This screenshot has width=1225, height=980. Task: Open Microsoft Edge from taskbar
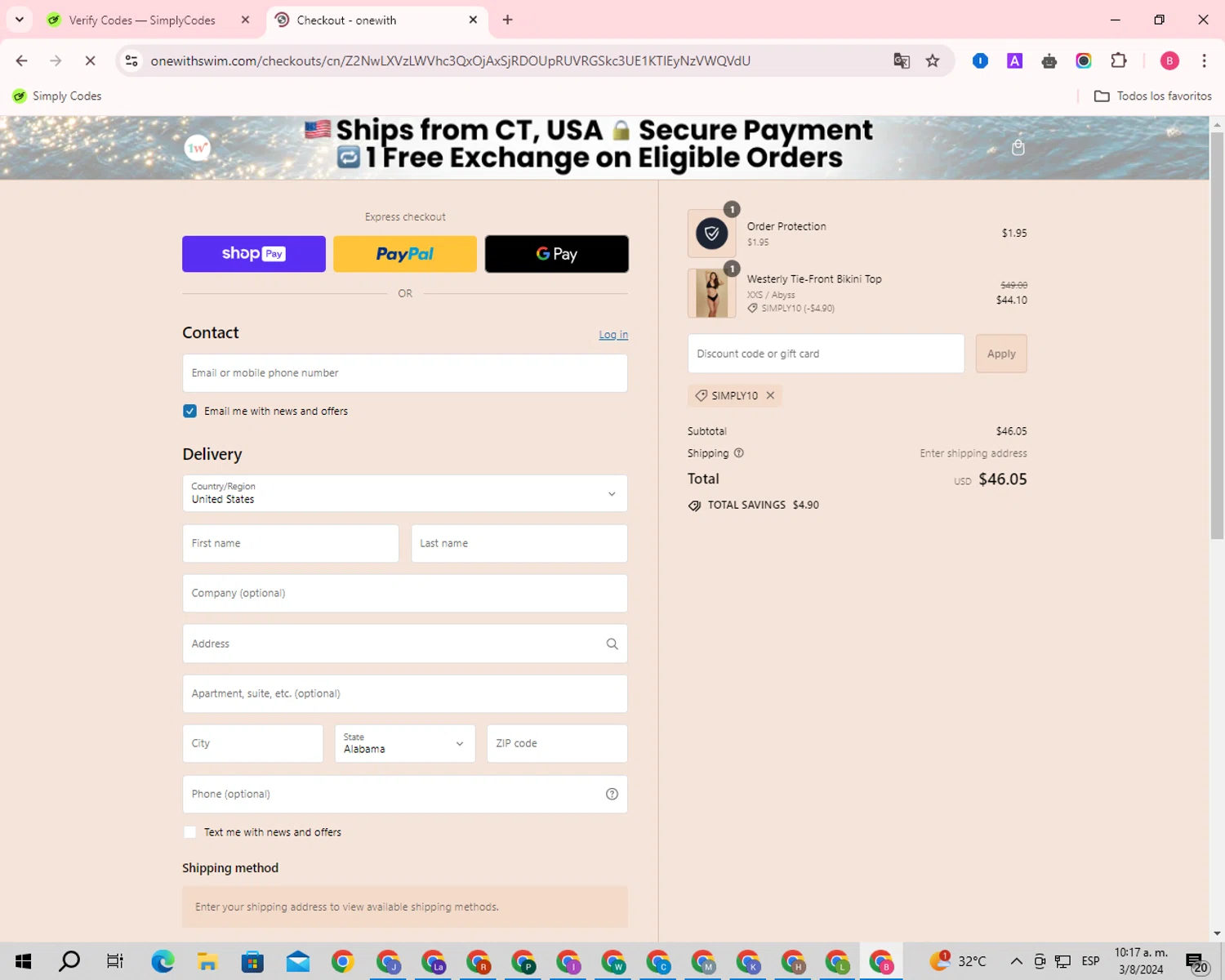coord(163,961)
